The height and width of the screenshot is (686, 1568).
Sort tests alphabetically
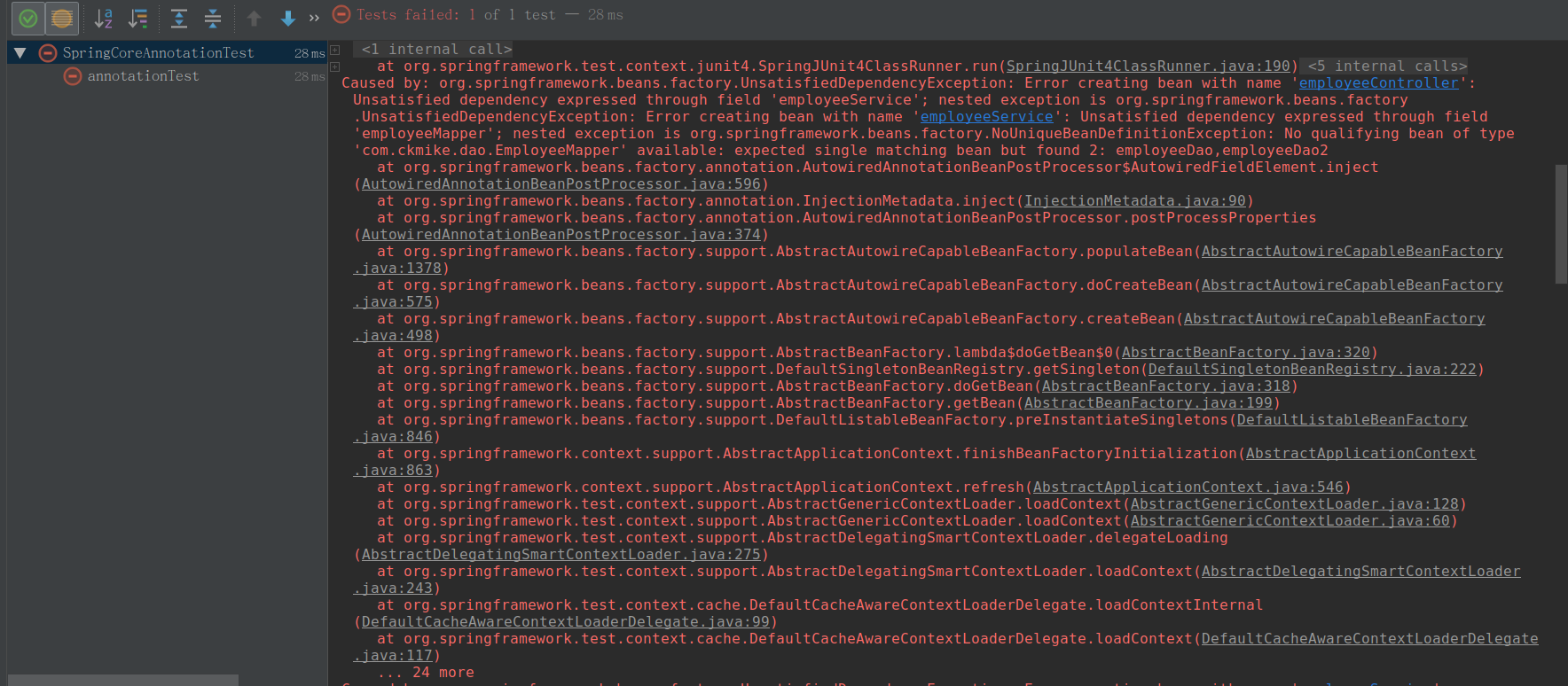pos(104,18)
